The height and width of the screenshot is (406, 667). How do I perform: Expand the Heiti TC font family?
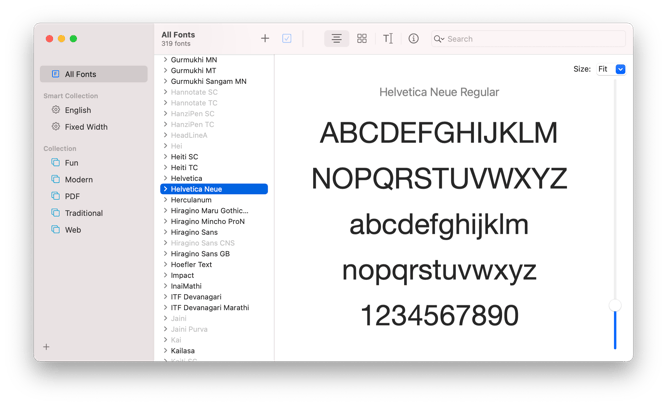165,167
